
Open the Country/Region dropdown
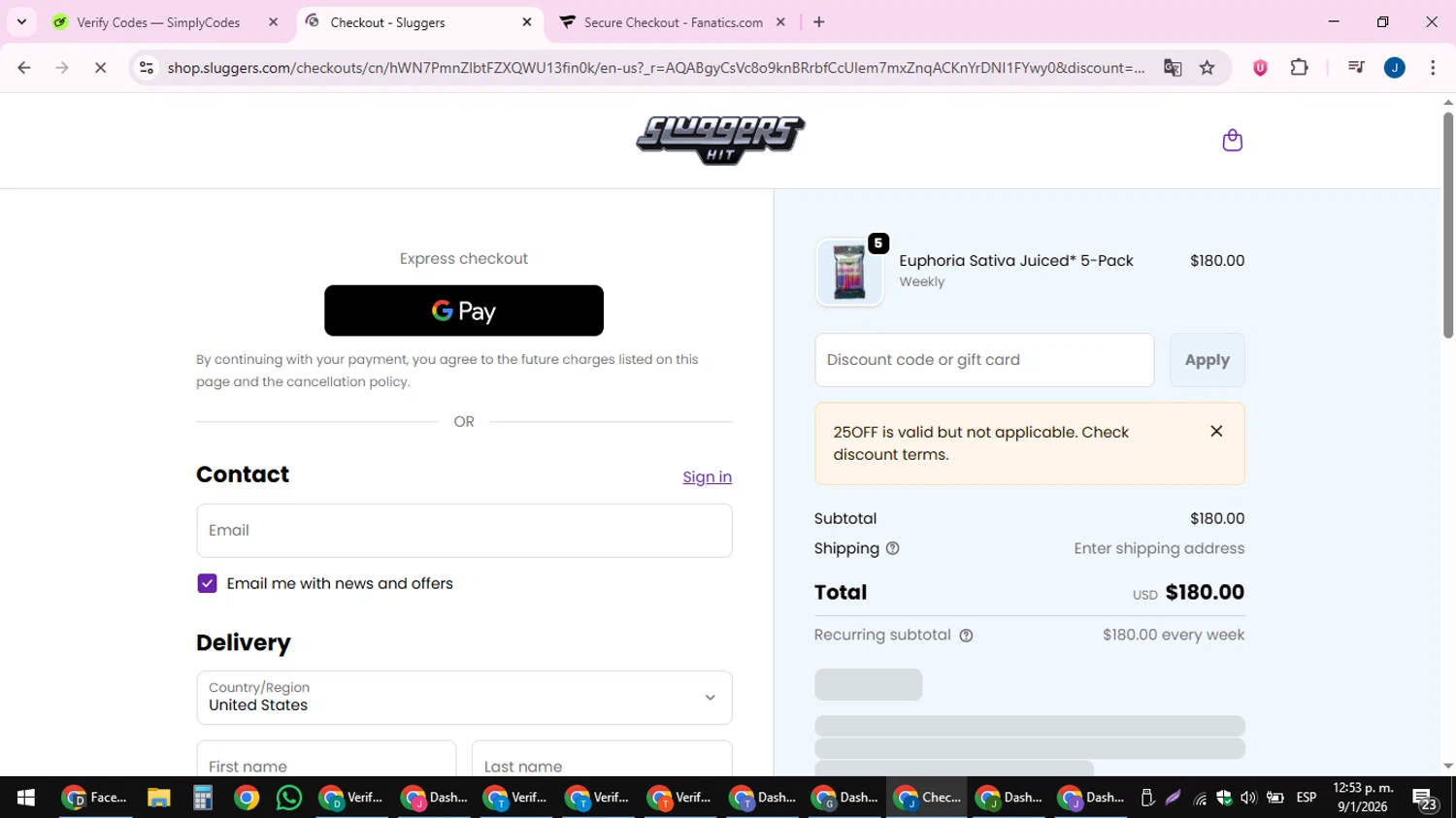click(x=464, y=698)
